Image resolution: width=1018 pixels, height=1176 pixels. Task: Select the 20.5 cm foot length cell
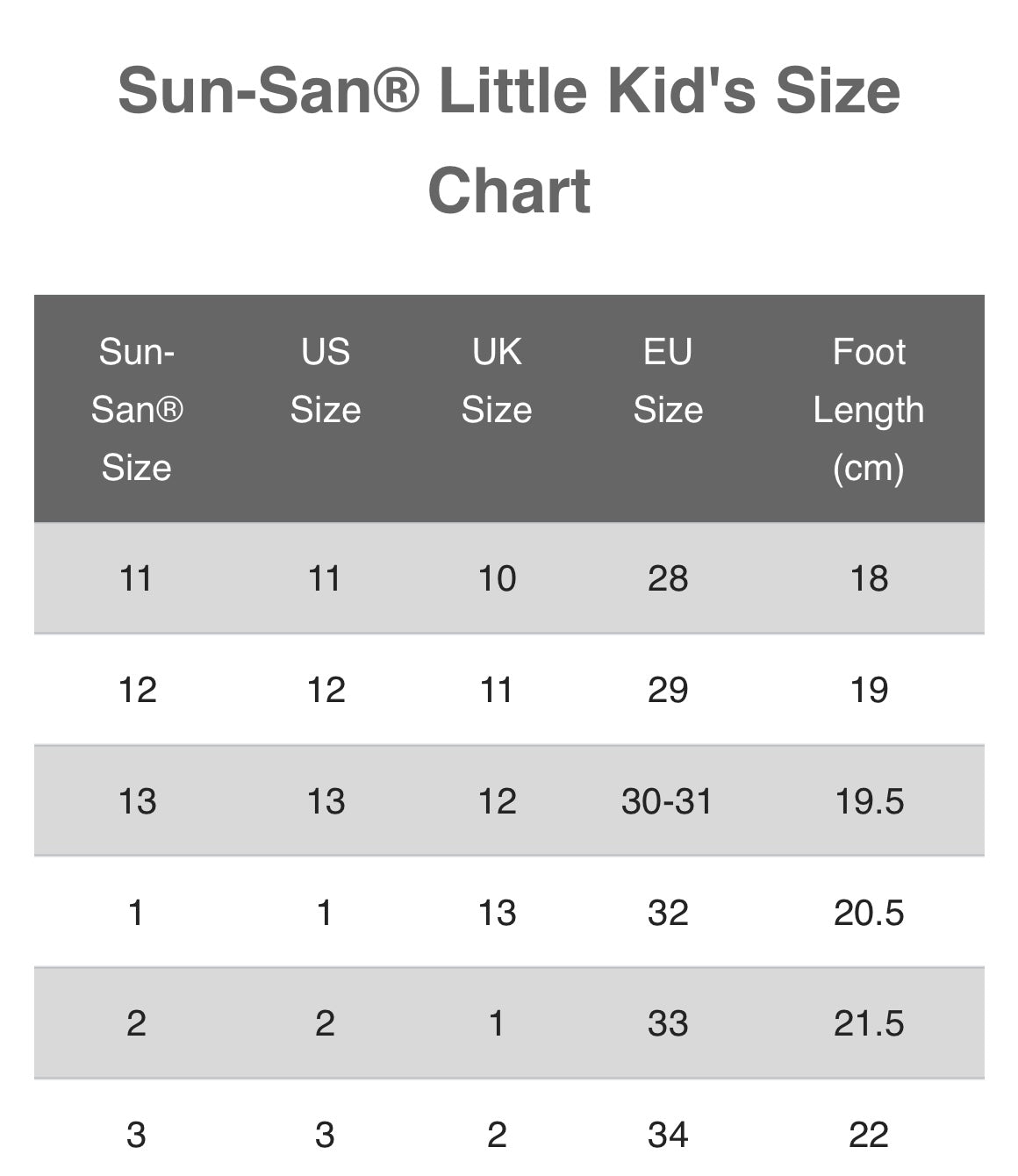pos(869,913)
